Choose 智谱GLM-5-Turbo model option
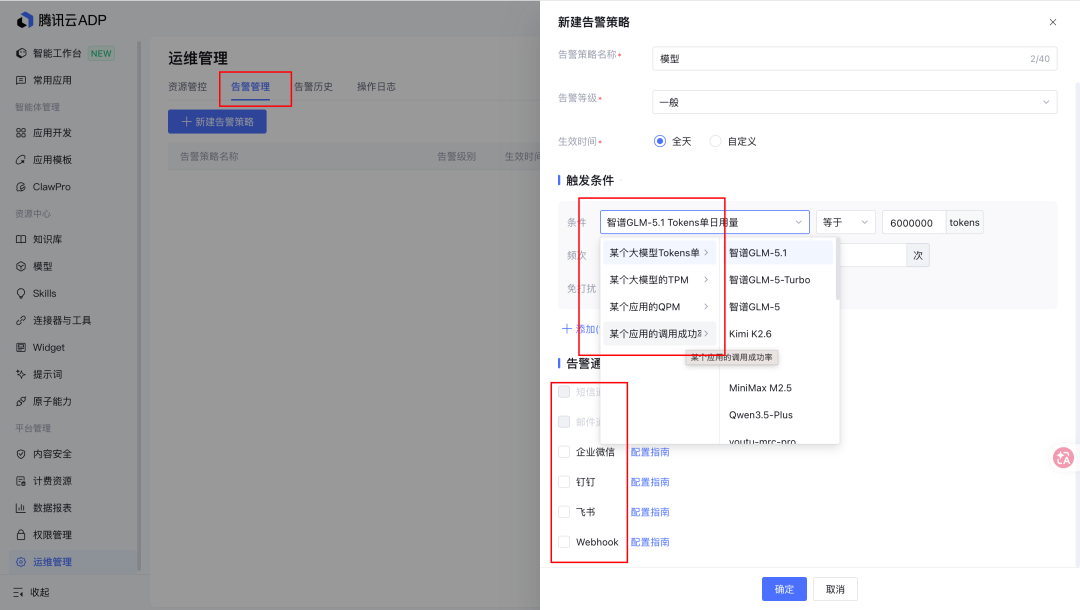 pos(778,280)
